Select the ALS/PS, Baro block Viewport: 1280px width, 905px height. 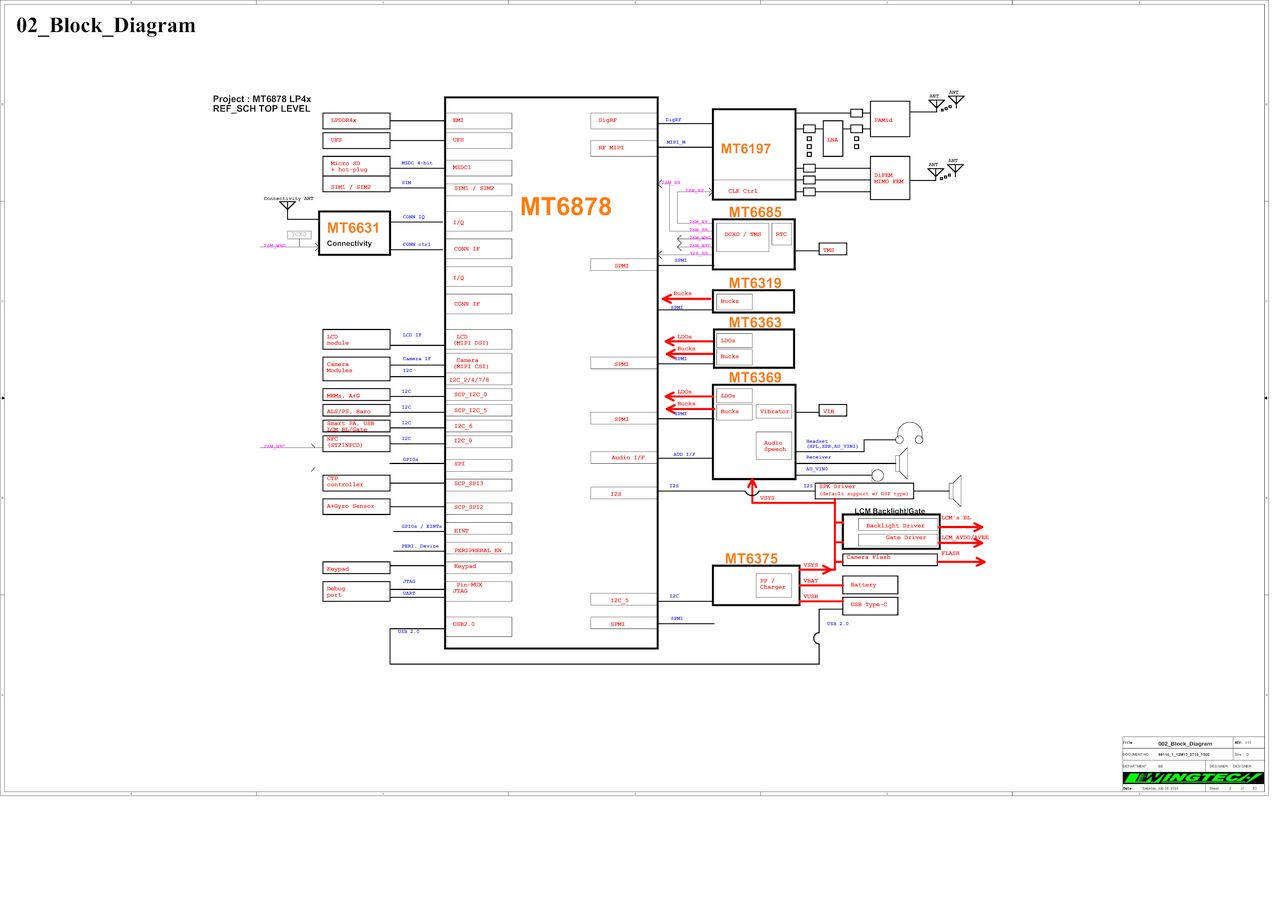pyautogui.click(x=356, y=411)
